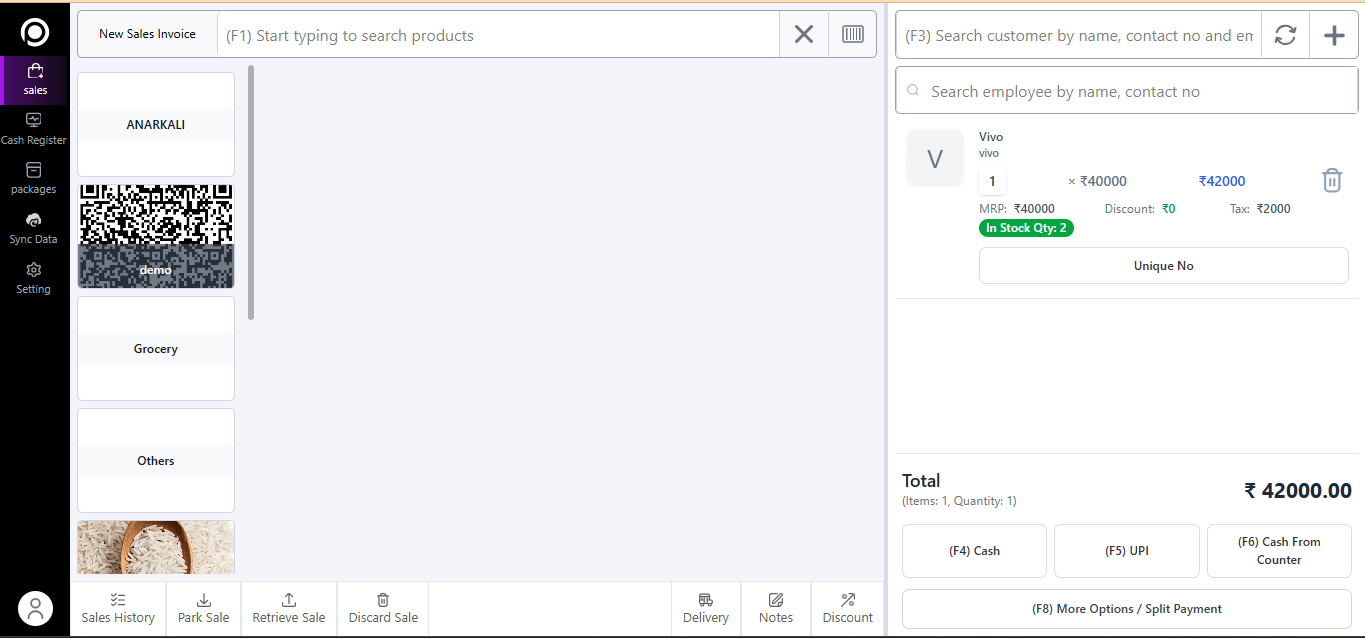Click the barcode scanner icon

tap(853, 35)
